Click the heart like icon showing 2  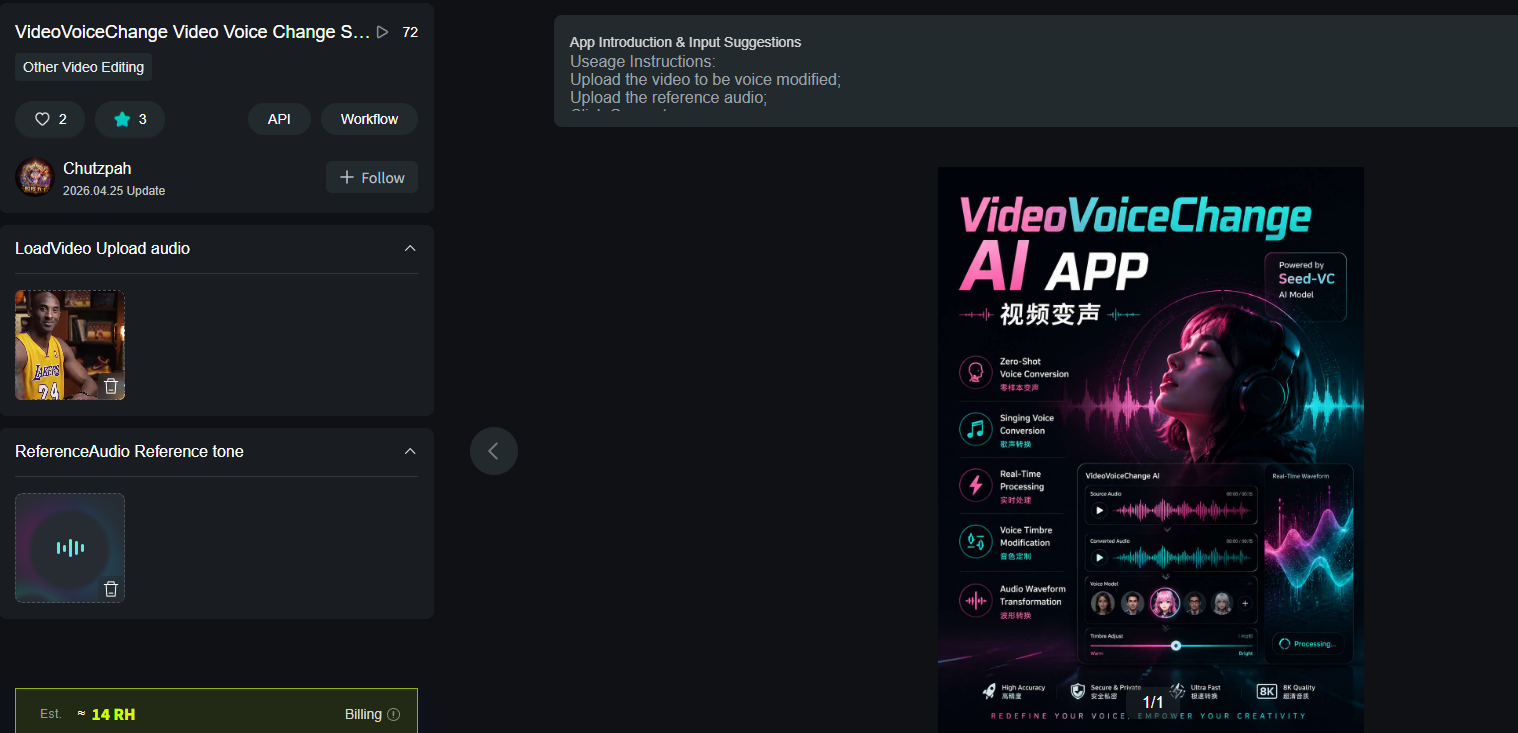click(42, 119)
